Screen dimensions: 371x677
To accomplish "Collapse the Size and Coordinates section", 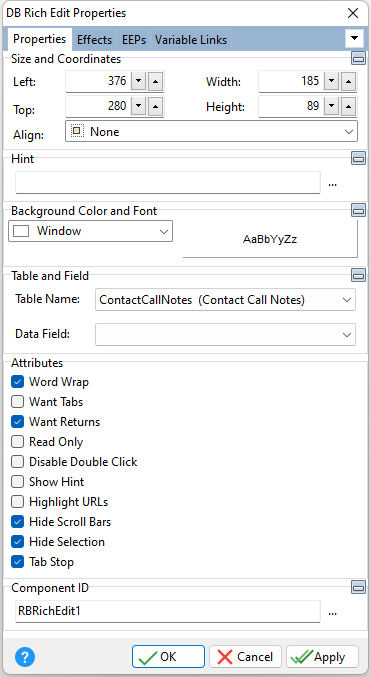I will click(x=358, y=58).
